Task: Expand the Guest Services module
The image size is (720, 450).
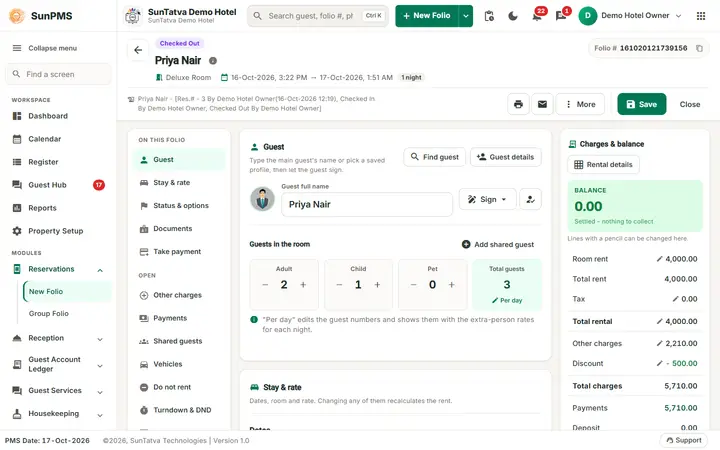Action: click(100, 392)
